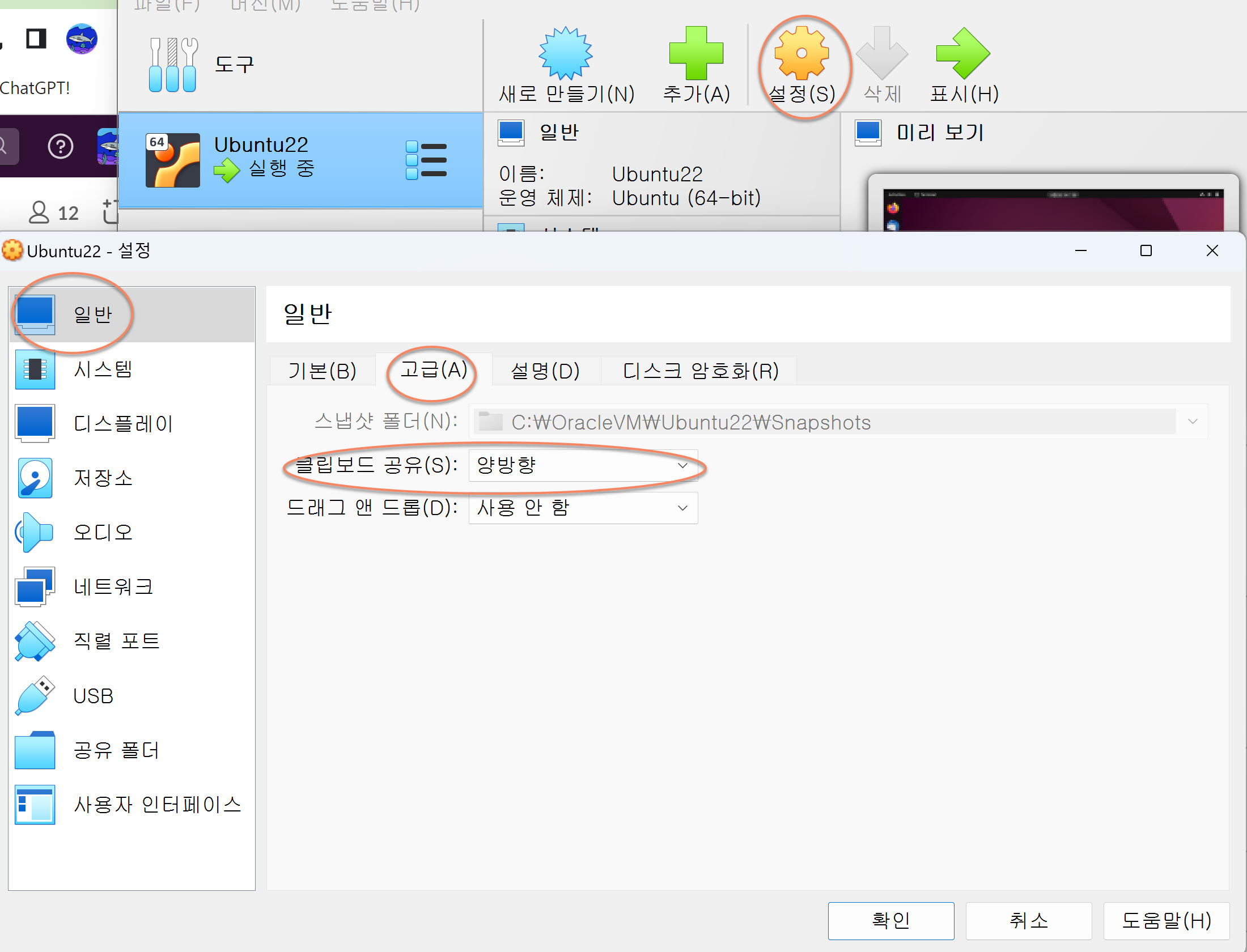
Task: Open the 설명(D) tab
Action: [545, 371]
